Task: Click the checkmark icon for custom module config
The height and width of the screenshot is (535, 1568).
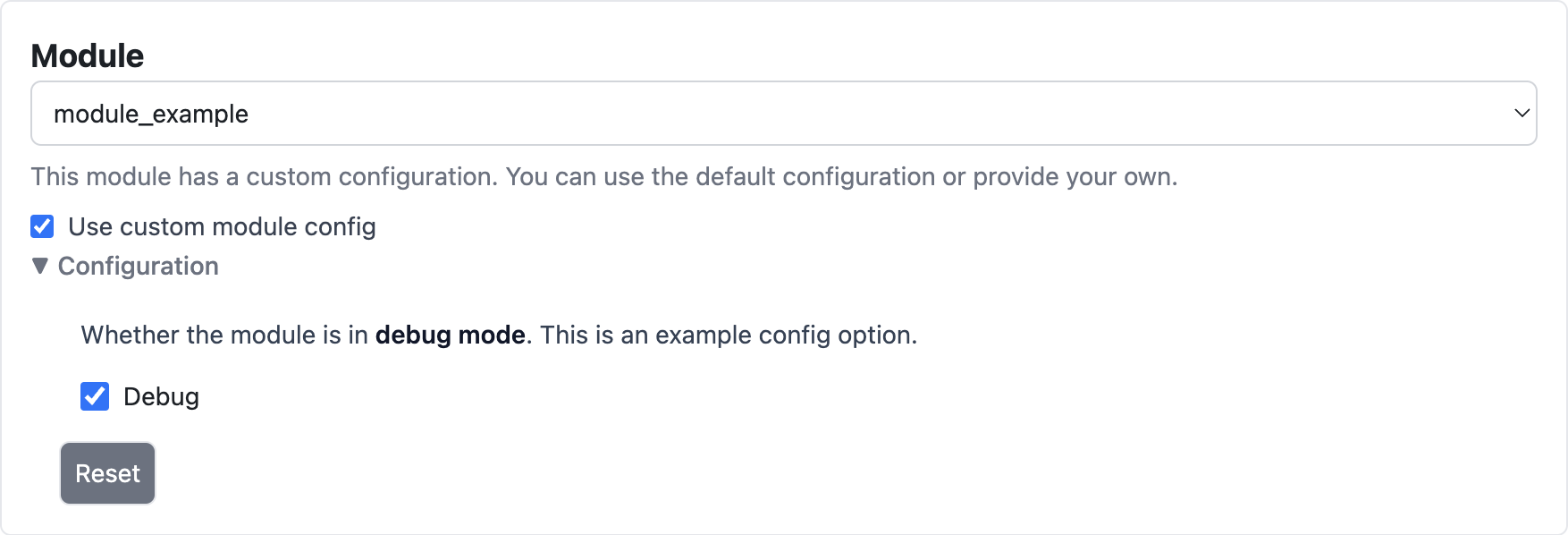Action: (x=40, y=226)
